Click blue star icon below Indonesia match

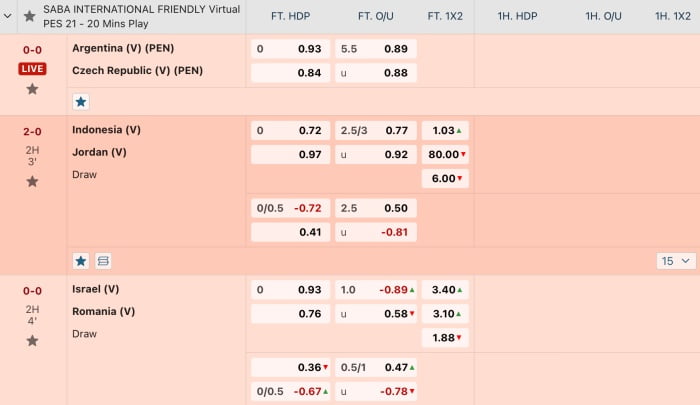81,261
